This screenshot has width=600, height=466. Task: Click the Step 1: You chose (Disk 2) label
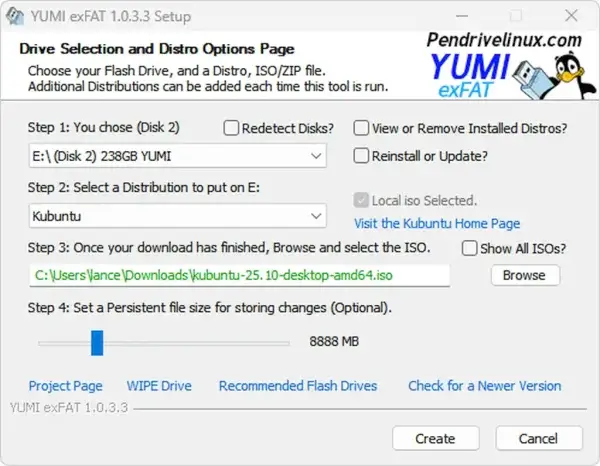103,127
